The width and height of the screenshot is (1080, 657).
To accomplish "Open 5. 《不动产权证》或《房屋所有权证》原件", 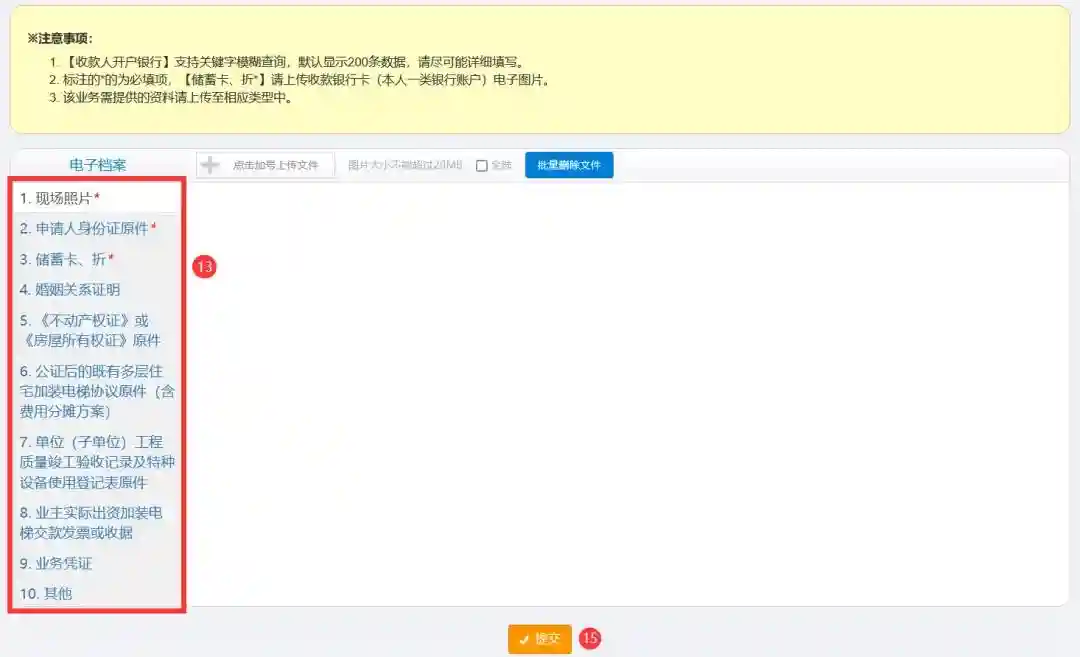I will tap(90, 331).
